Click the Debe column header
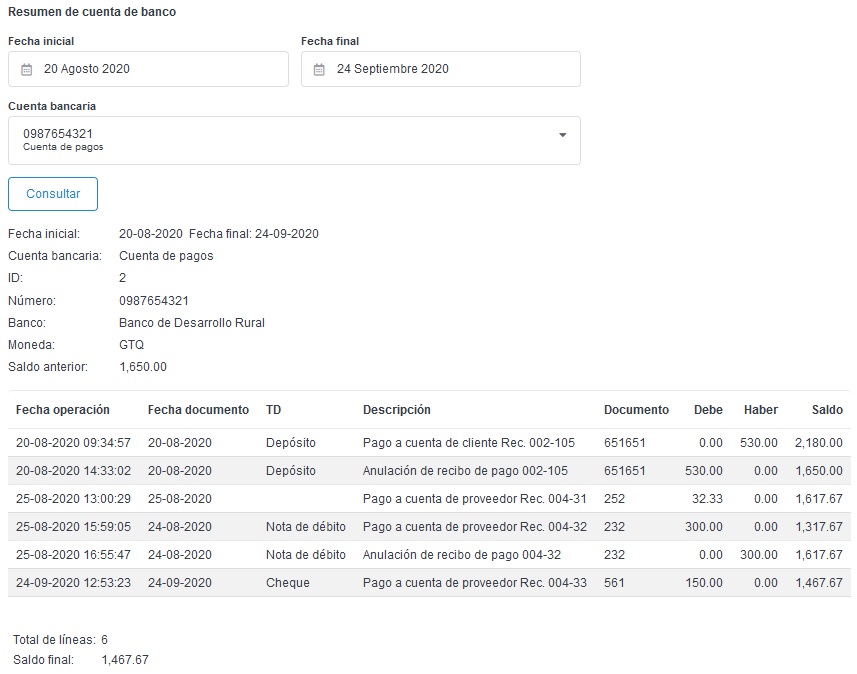This screenshot has height=674, width=857. 708,410
